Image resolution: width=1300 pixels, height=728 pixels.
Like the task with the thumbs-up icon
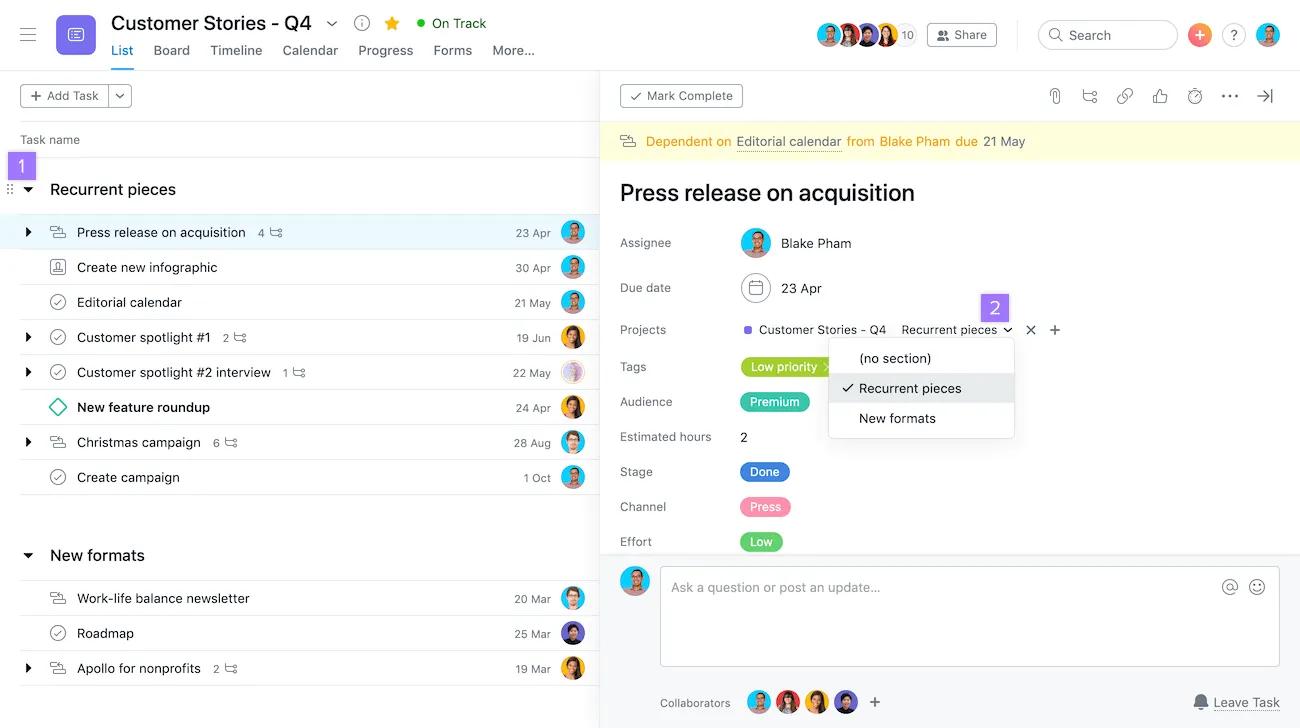[x=1159, y=95]
